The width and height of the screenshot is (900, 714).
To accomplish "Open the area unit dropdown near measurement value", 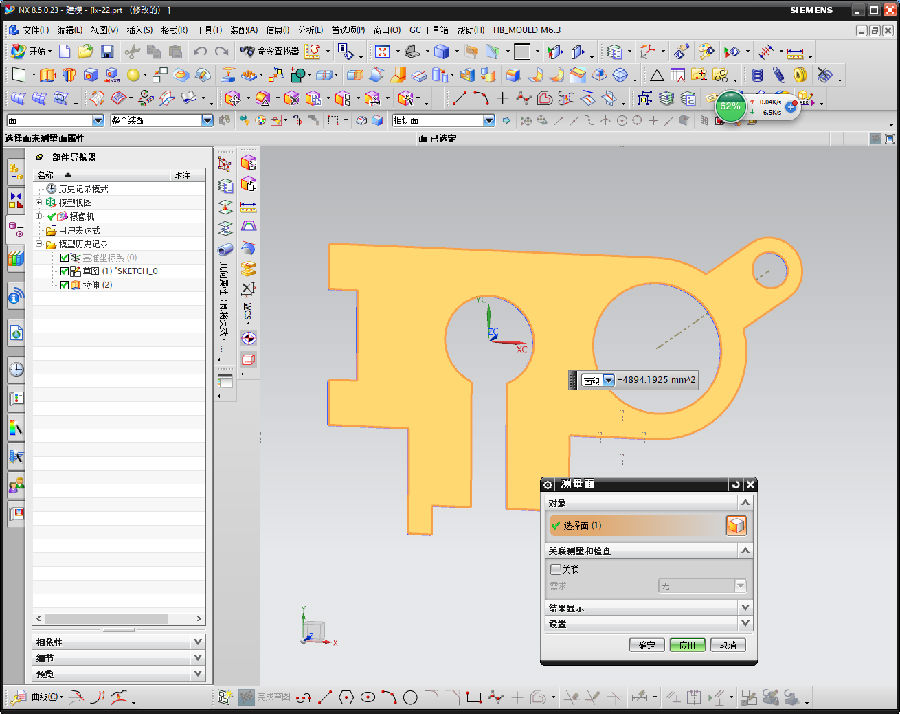I will (608, 381).
